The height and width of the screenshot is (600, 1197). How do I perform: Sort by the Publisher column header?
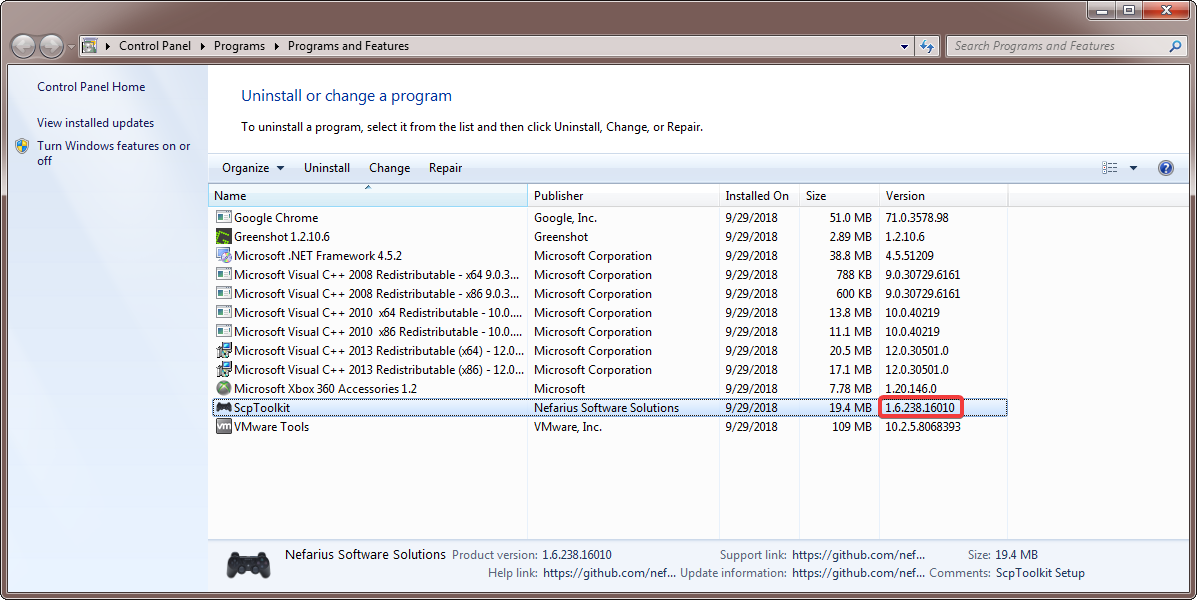(x=623, y=196)
